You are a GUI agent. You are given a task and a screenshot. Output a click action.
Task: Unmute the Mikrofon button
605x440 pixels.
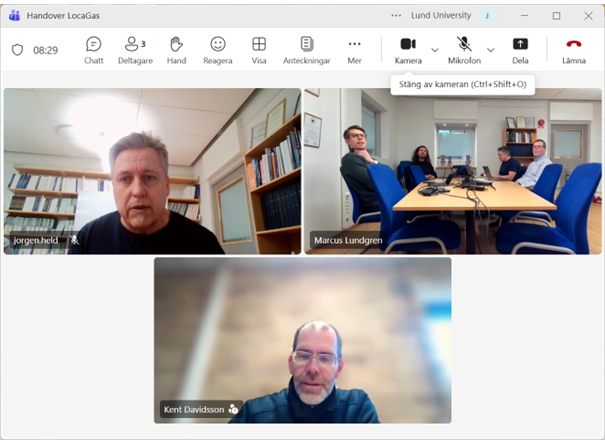point(464,49)
